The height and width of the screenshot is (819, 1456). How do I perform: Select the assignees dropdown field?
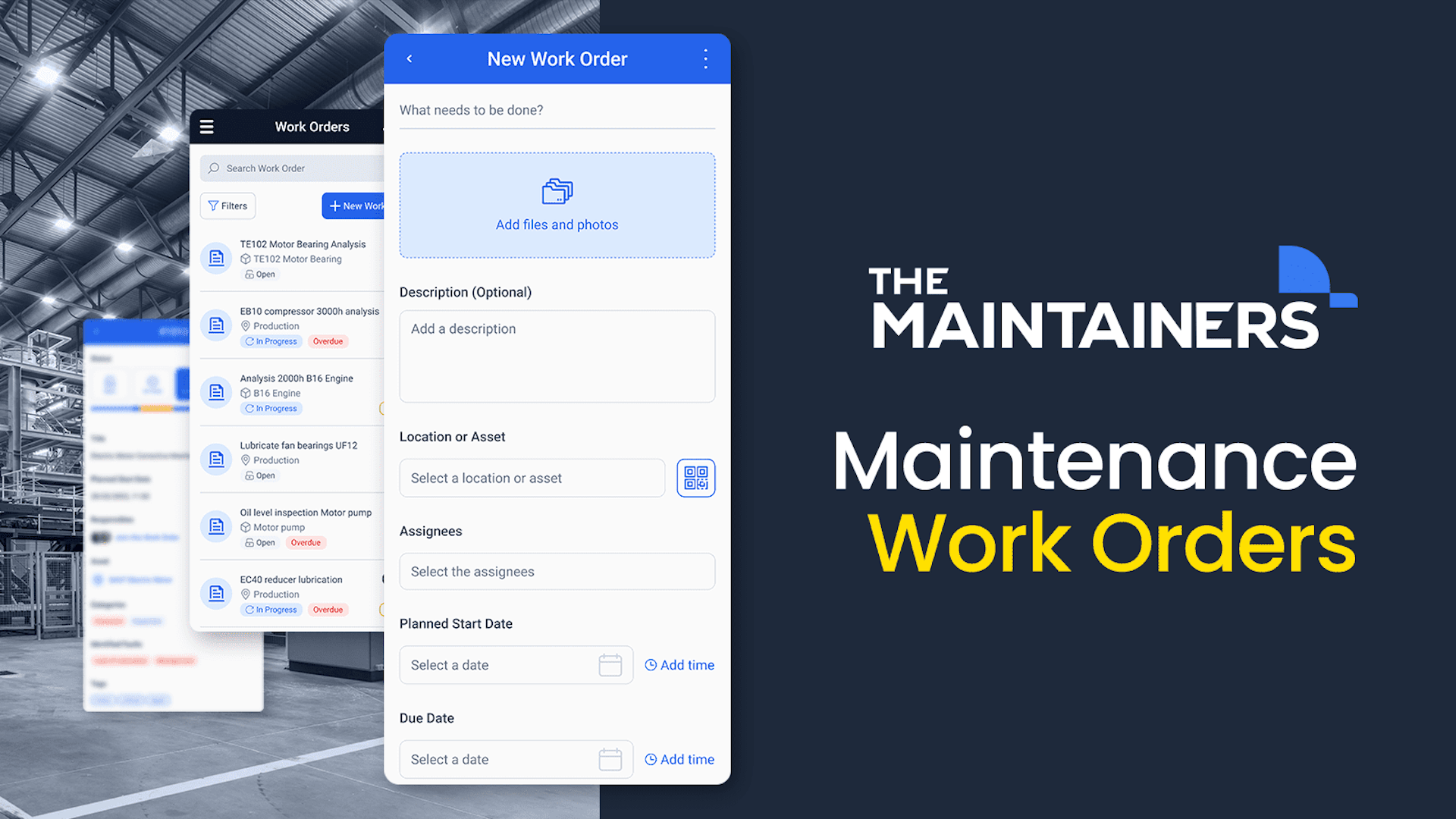(x=557, y=571)
